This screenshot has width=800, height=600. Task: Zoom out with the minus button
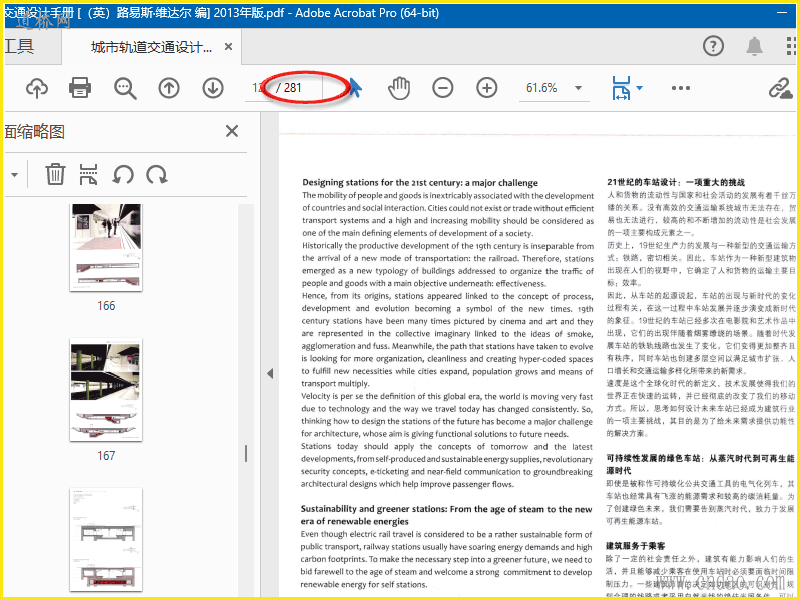pyautogui.click(x=442, y=88)
